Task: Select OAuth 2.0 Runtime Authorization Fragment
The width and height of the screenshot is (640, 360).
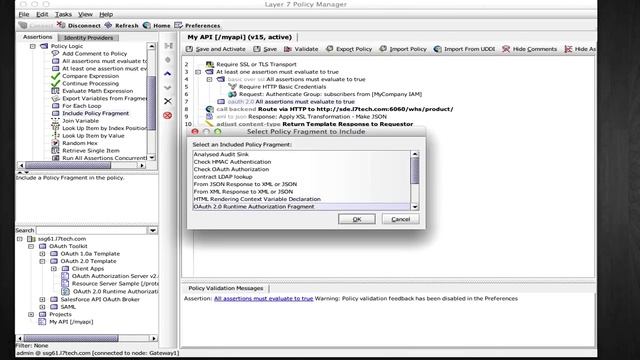Action: (x=302, y=207)
